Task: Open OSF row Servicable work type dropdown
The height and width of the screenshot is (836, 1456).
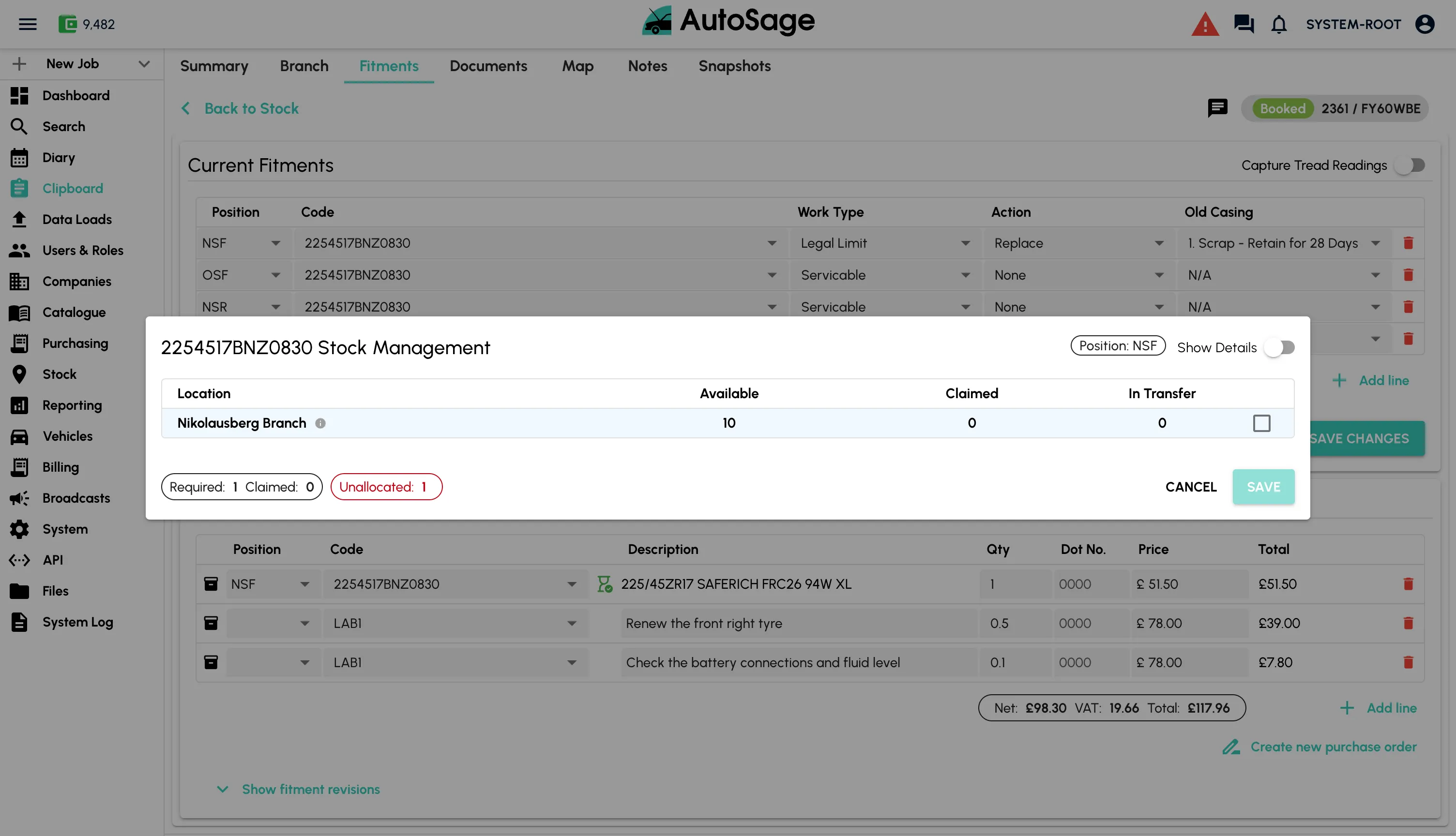Action: [886, 275]
